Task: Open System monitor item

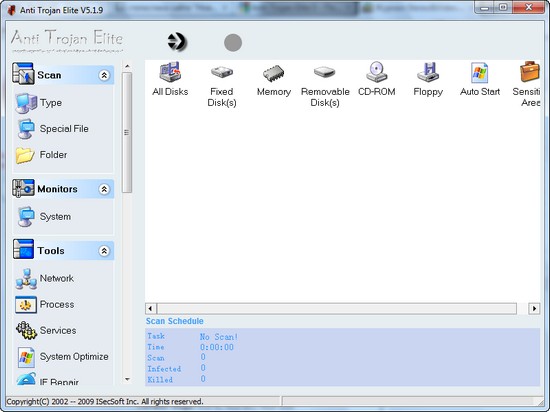Action: tap(44, 217)
